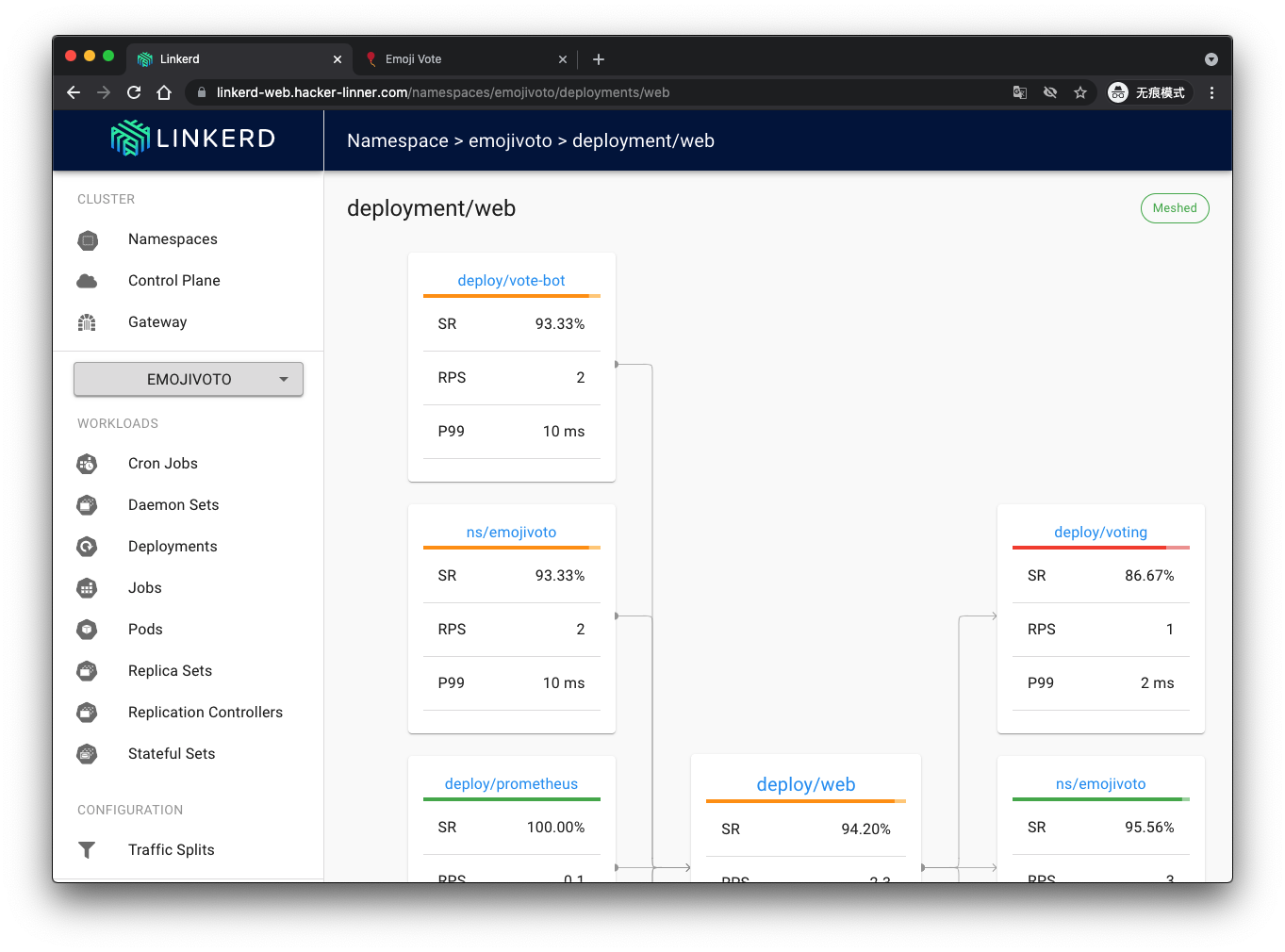Open Traffic Splits in the sidebar
1285x952 pixels.
coord(172,850)
